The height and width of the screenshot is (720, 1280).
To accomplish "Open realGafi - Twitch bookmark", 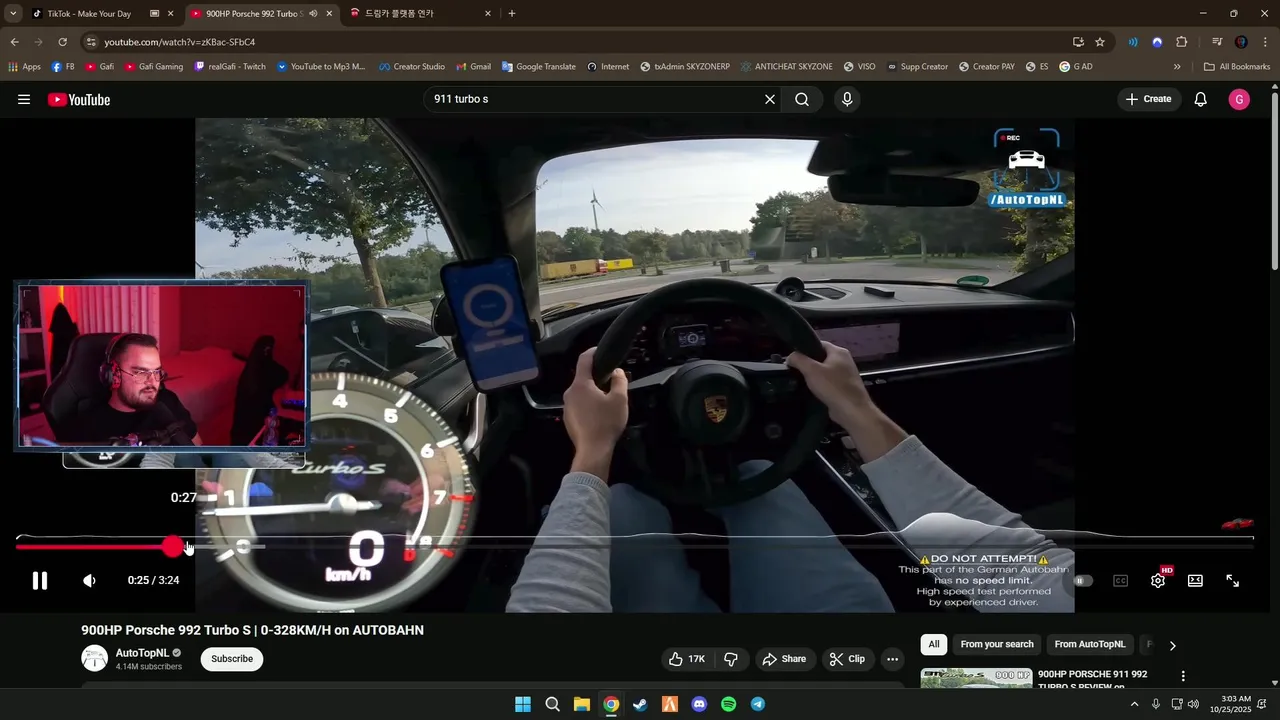I will click(x=230, y=67).
